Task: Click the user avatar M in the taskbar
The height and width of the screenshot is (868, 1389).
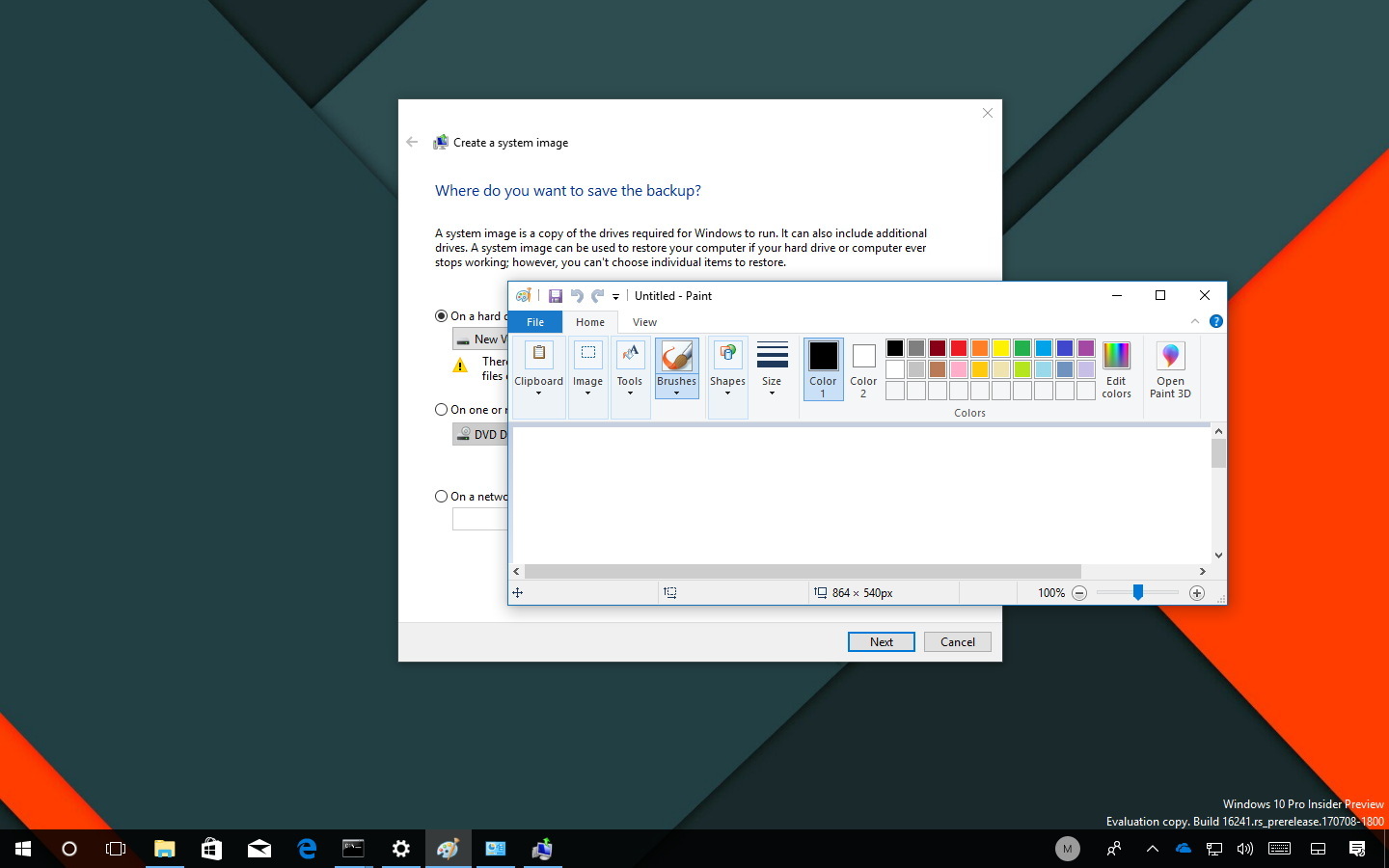Action: tap(1067, 849)
